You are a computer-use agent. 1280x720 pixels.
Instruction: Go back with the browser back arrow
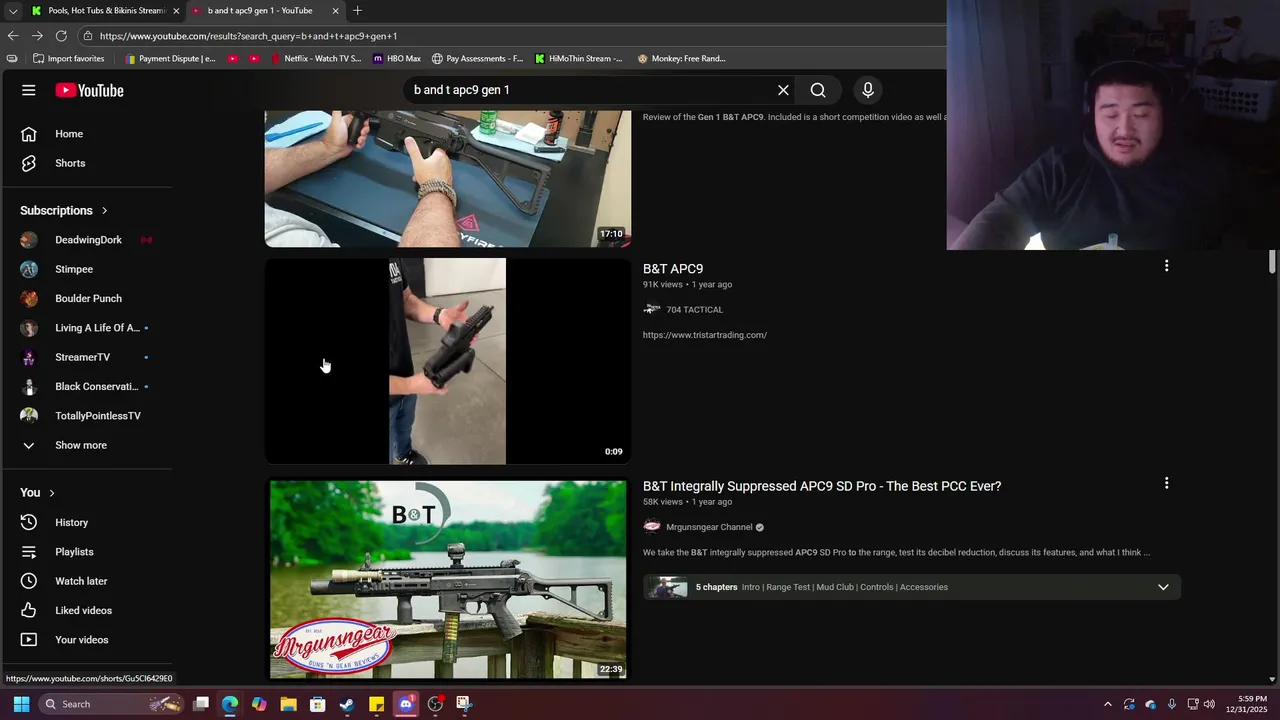coord(13,36)
